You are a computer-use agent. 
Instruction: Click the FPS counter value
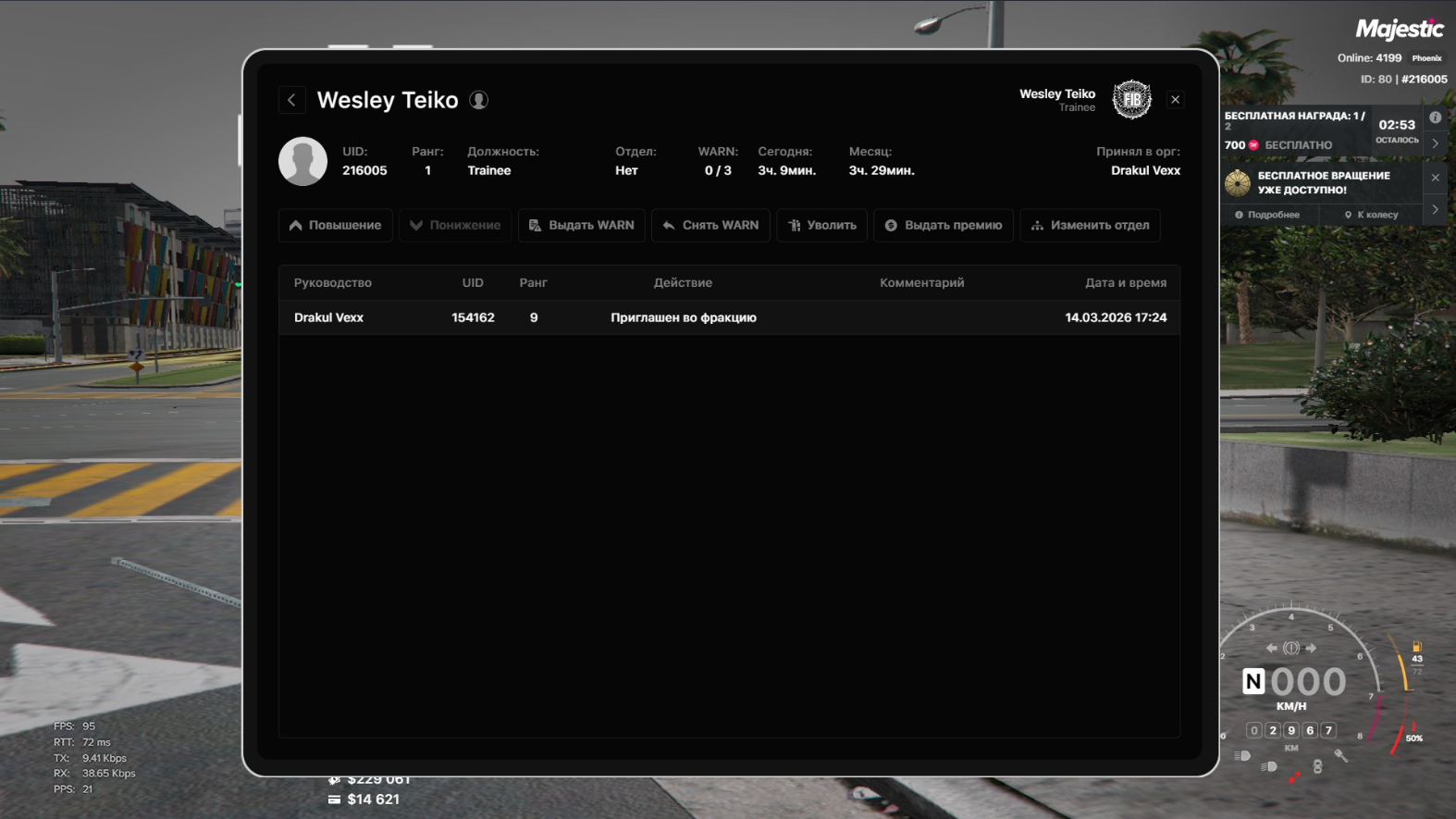coord(89,726)
